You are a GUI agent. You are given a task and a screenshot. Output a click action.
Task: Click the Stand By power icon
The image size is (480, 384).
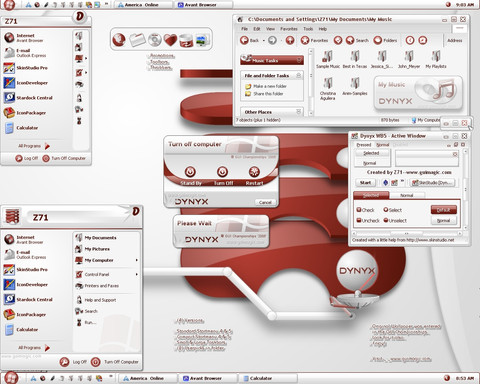(190, 172)
